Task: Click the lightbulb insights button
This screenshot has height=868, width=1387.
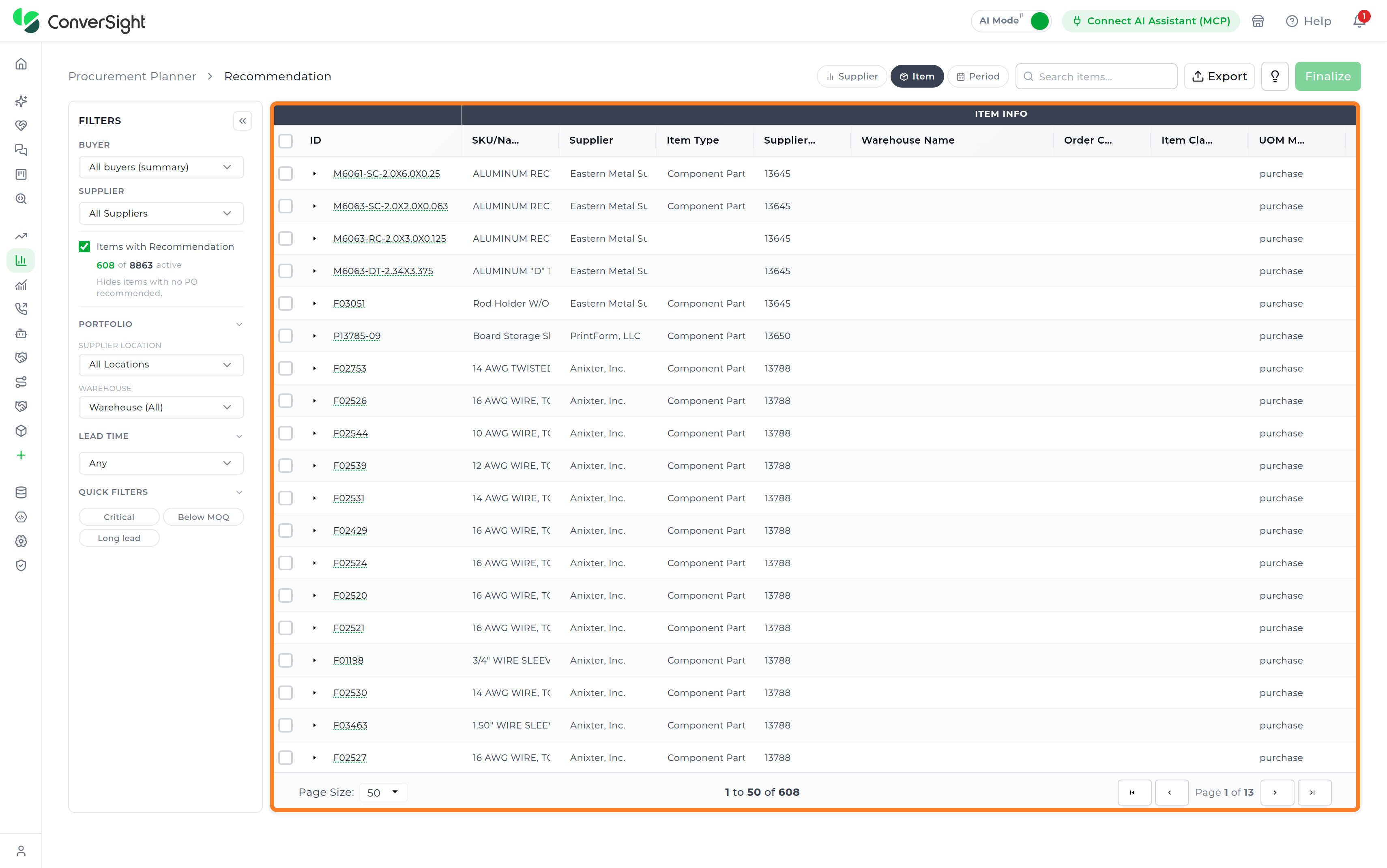Action: coord(1275,76)
